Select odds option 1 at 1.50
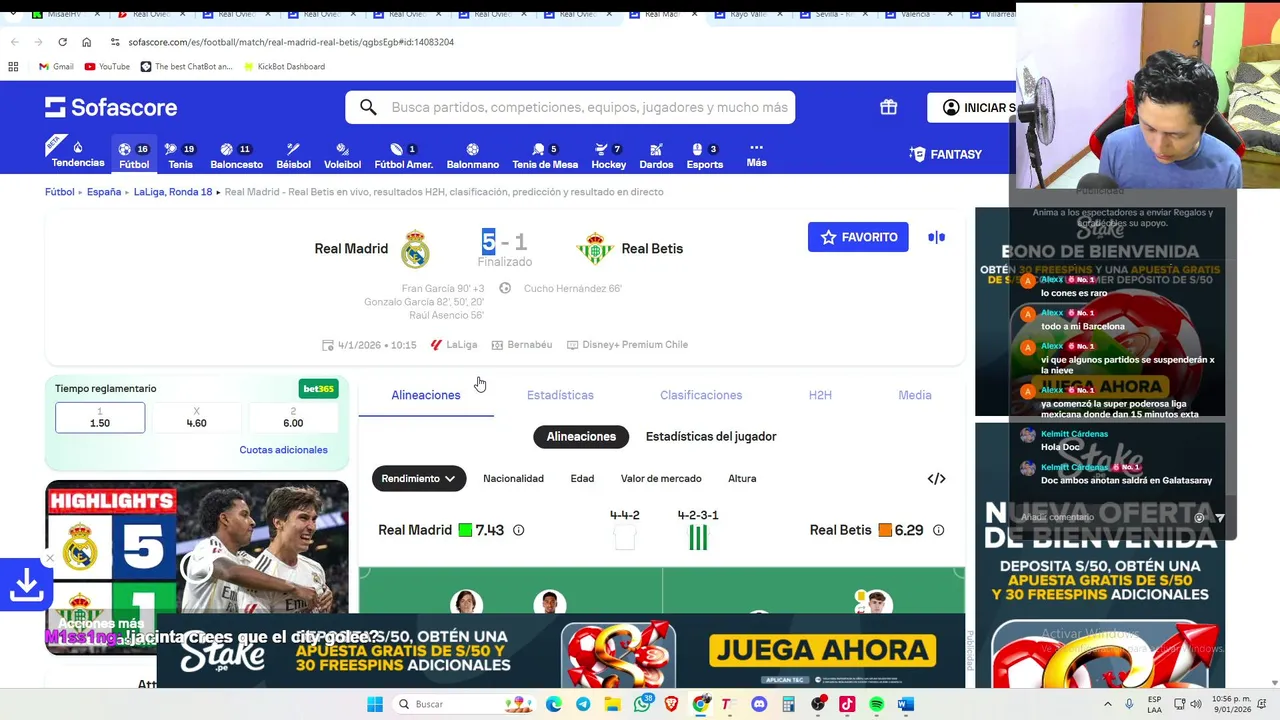1280x720 pixels. [100, 418]
